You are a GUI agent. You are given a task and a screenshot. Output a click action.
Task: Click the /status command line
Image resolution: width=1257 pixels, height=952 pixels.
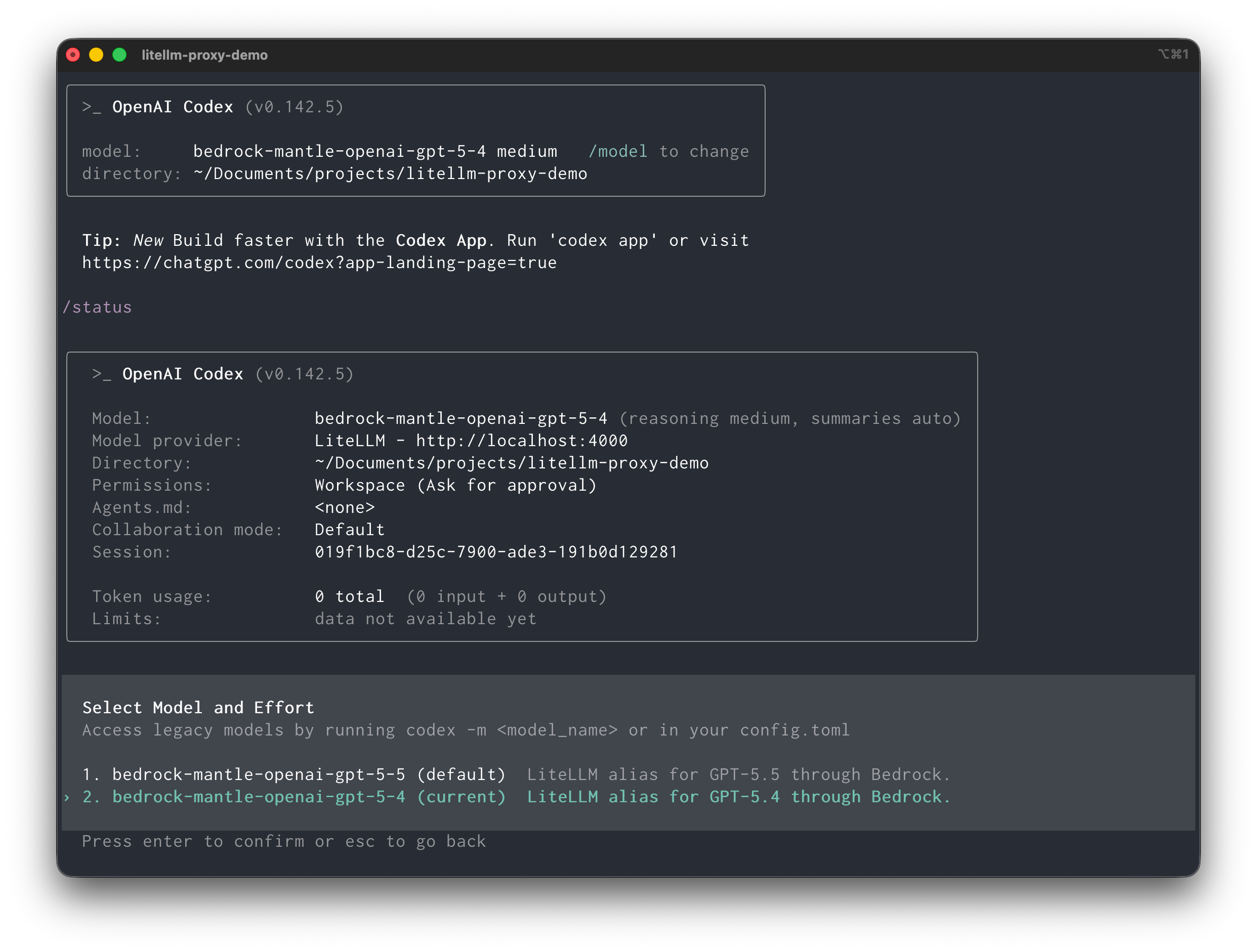pos(97,307)
